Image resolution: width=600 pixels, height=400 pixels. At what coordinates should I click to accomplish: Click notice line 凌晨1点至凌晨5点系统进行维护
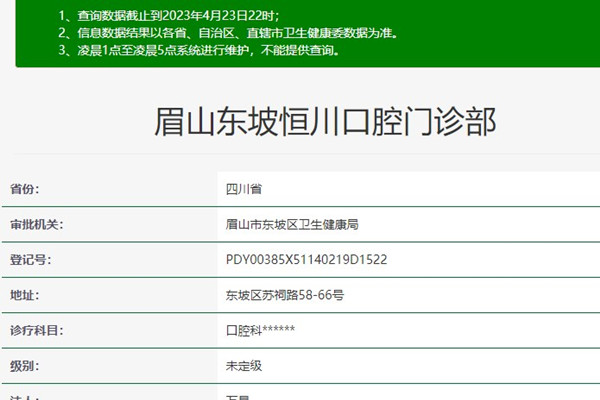(199, 50)
